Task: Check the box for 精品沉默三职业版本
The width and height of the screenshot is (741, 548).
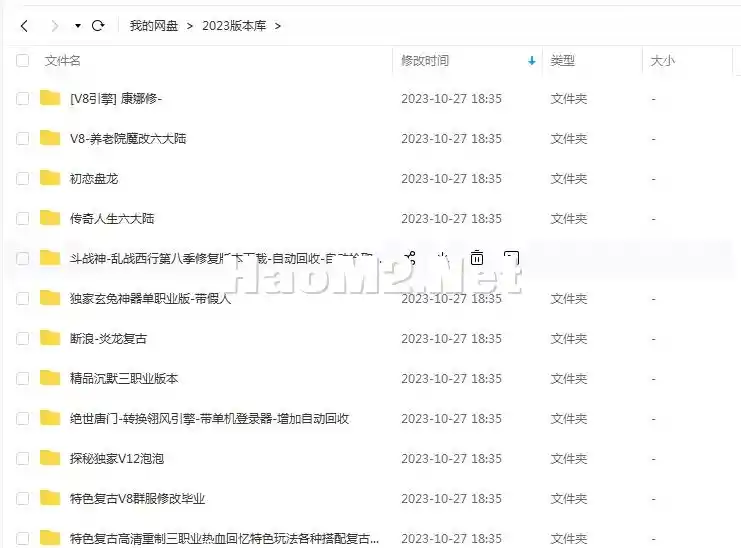Action: 23,378
